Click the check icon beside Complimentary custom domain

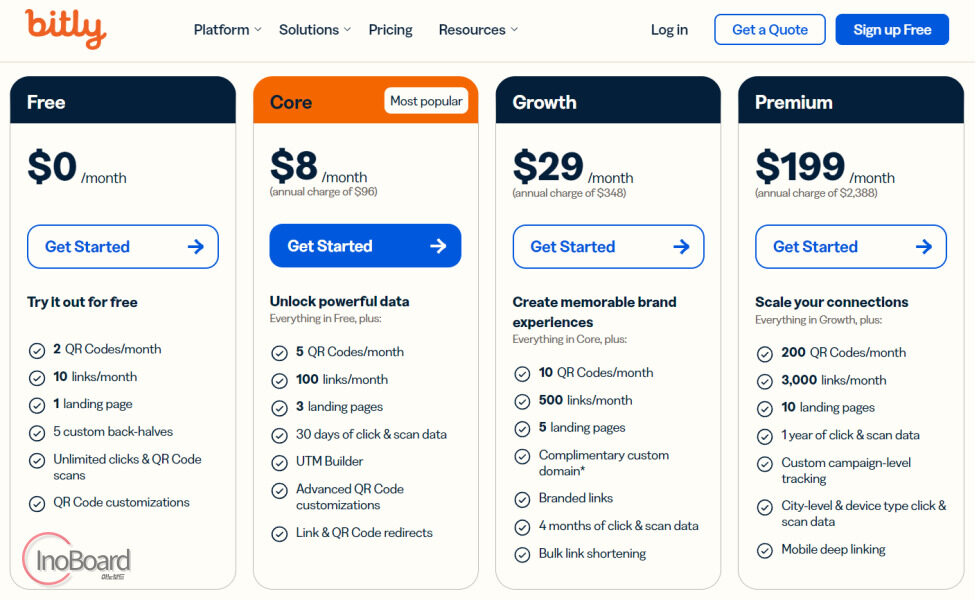coord(522,457)
